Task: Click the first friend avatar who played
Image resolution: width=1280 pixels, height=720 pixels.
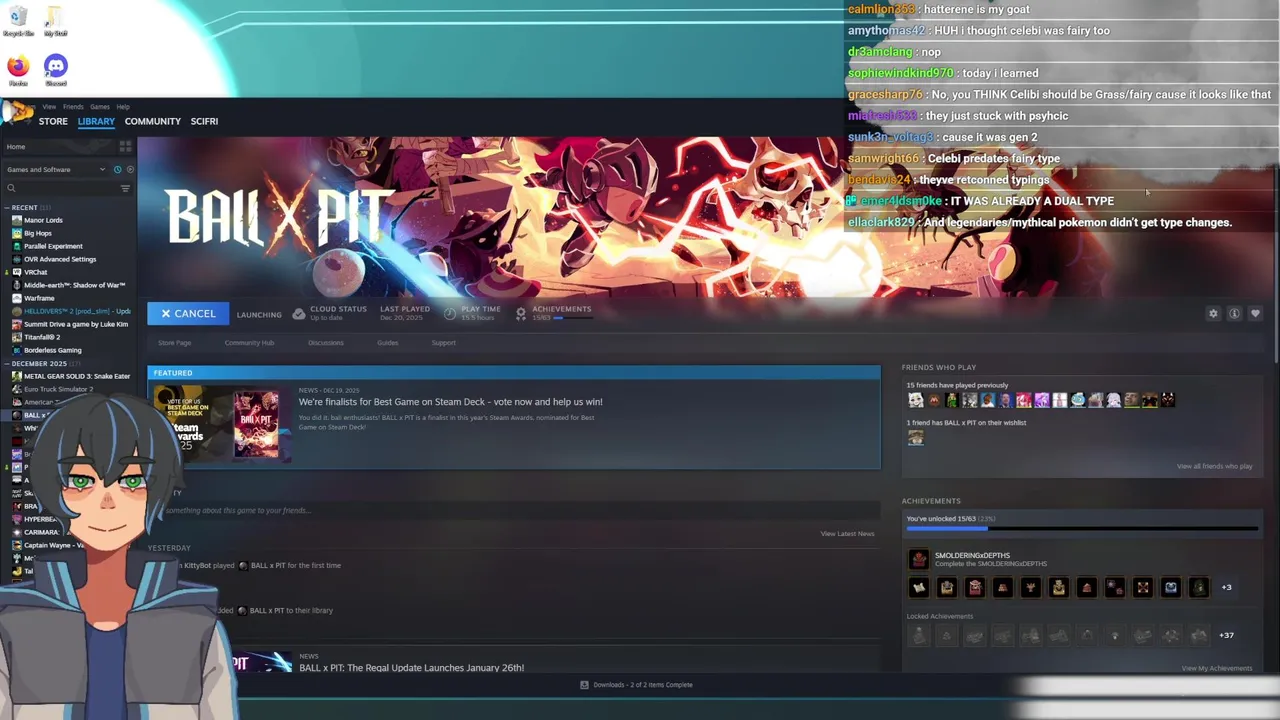Action: click(x=915, y=400)
